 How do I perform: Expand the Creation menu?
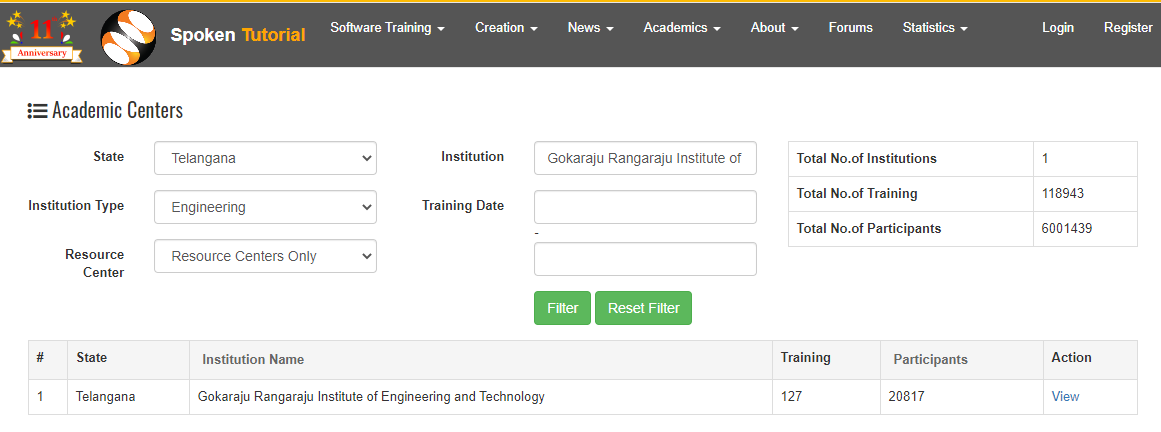click(506, 27)
